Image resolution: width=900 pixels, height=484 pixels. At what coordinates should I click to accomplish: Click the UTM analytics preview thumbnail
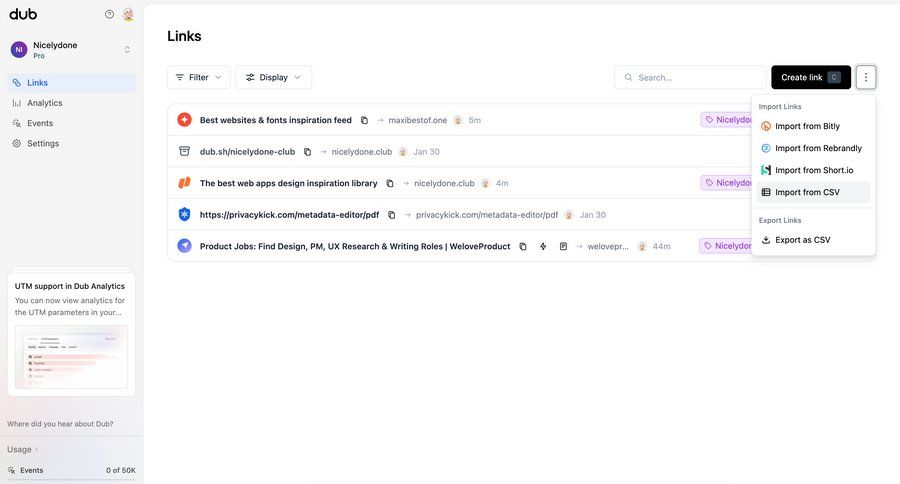[71, 357]
